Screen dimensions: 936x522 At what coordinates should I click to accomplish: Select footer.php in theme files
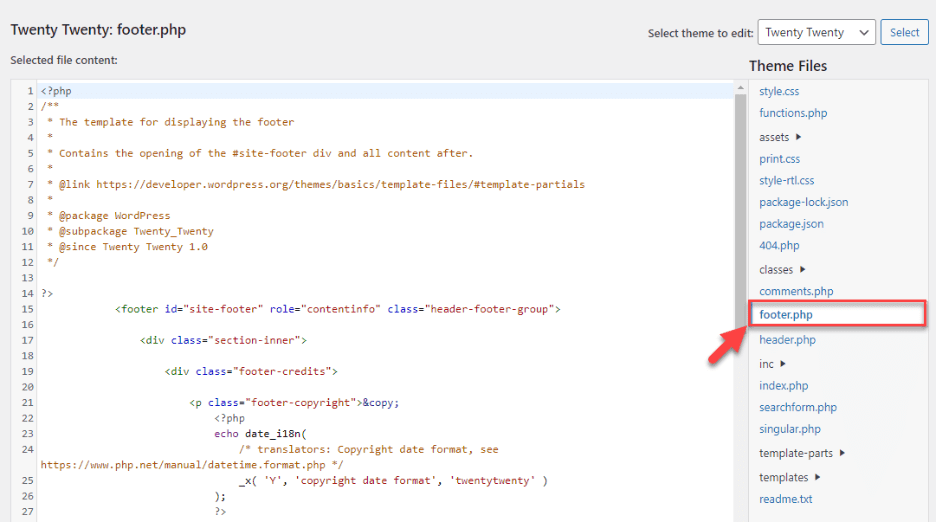click(x=787, y=315)
